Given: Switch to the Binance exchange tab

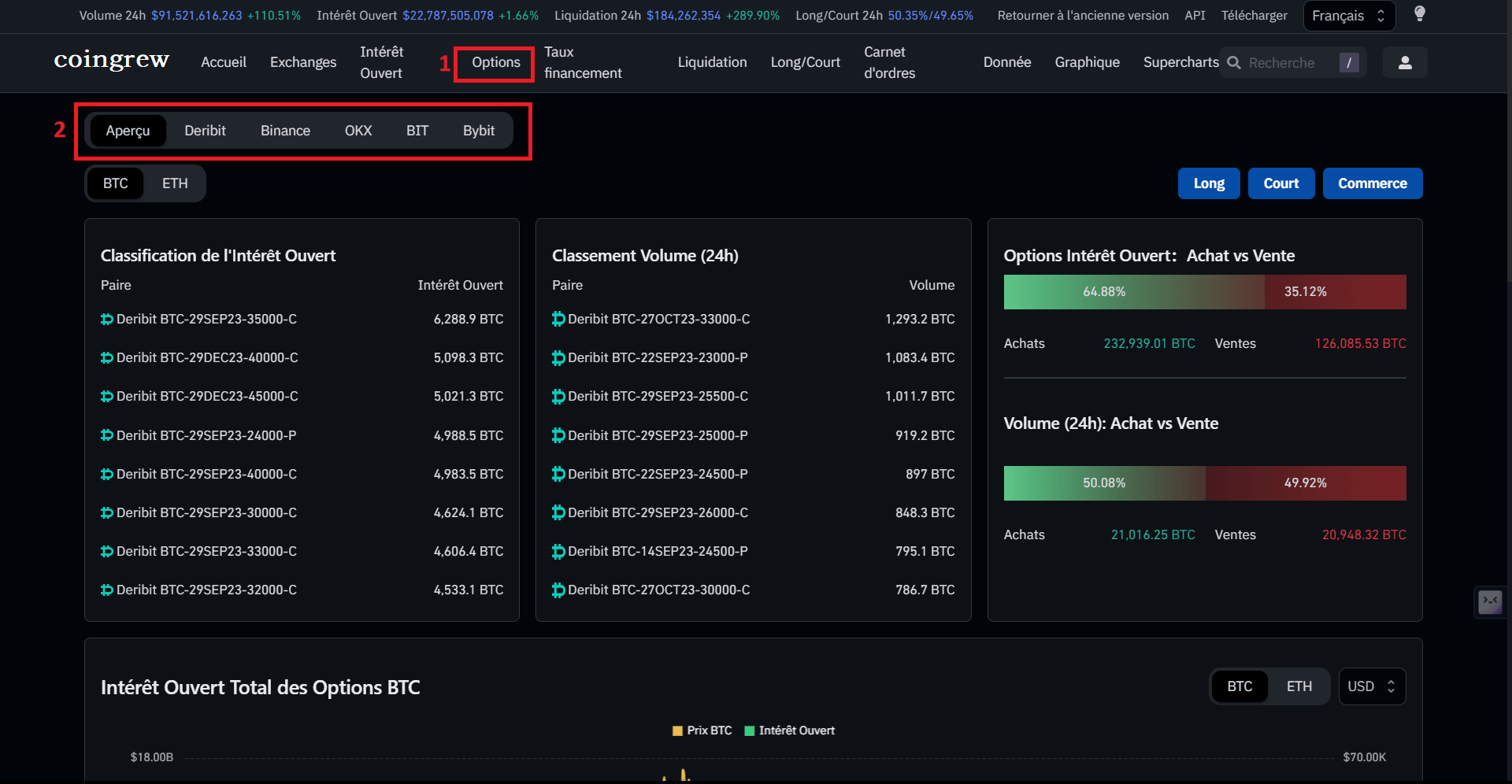Looking at the screenshot, I should click(285, 130).
